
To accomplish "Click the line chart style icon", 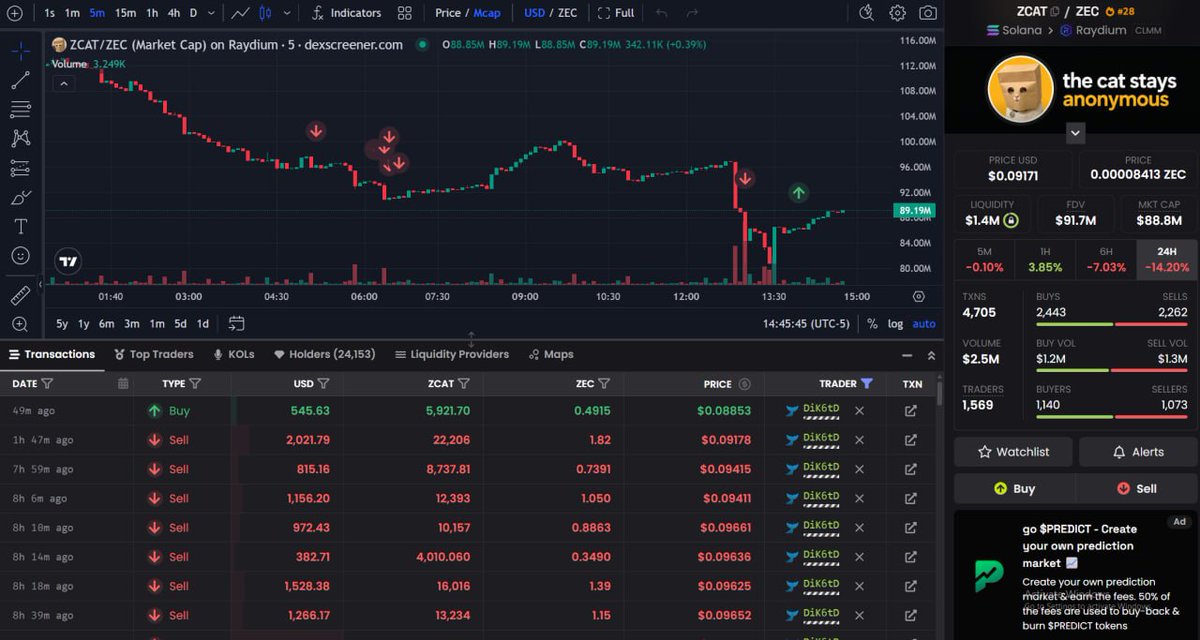I will pyautogui.click(x=241, y=13).
